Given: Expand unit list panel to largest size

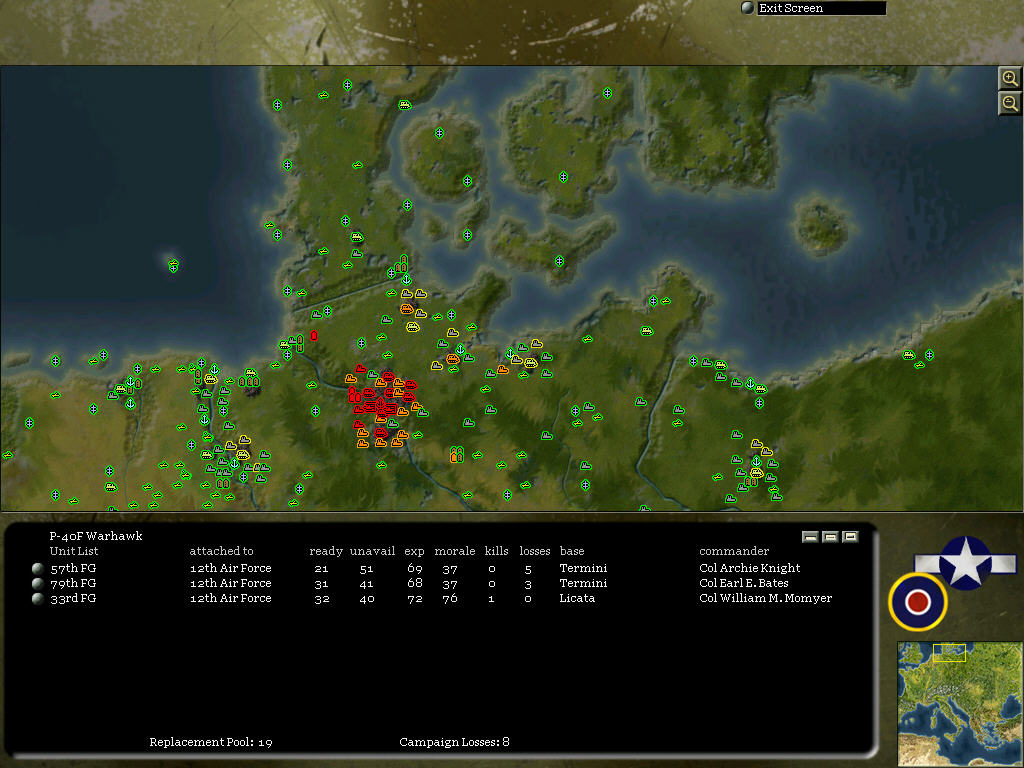Looking at the screenshot, I should click(850, 537).
